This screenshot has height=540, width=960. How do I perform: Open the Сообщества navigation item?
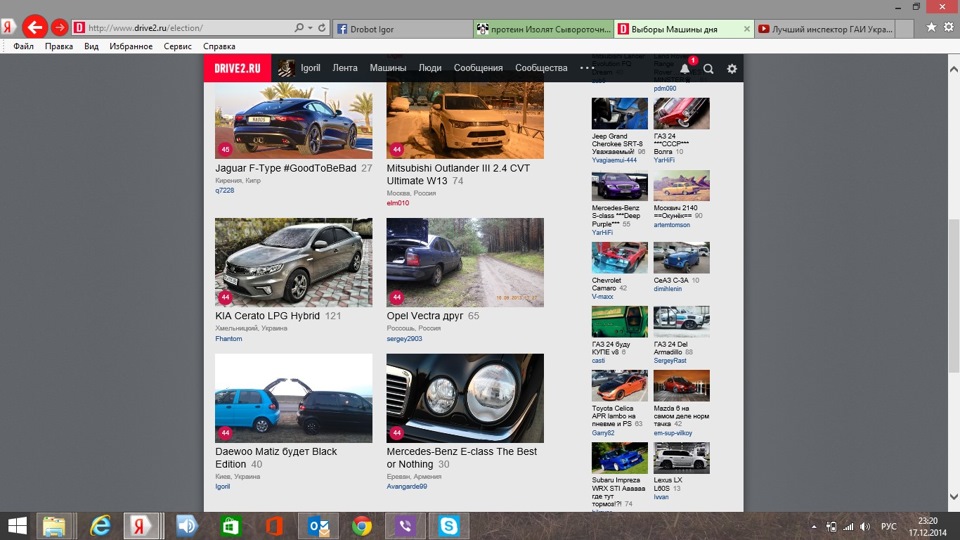point(541,68)
